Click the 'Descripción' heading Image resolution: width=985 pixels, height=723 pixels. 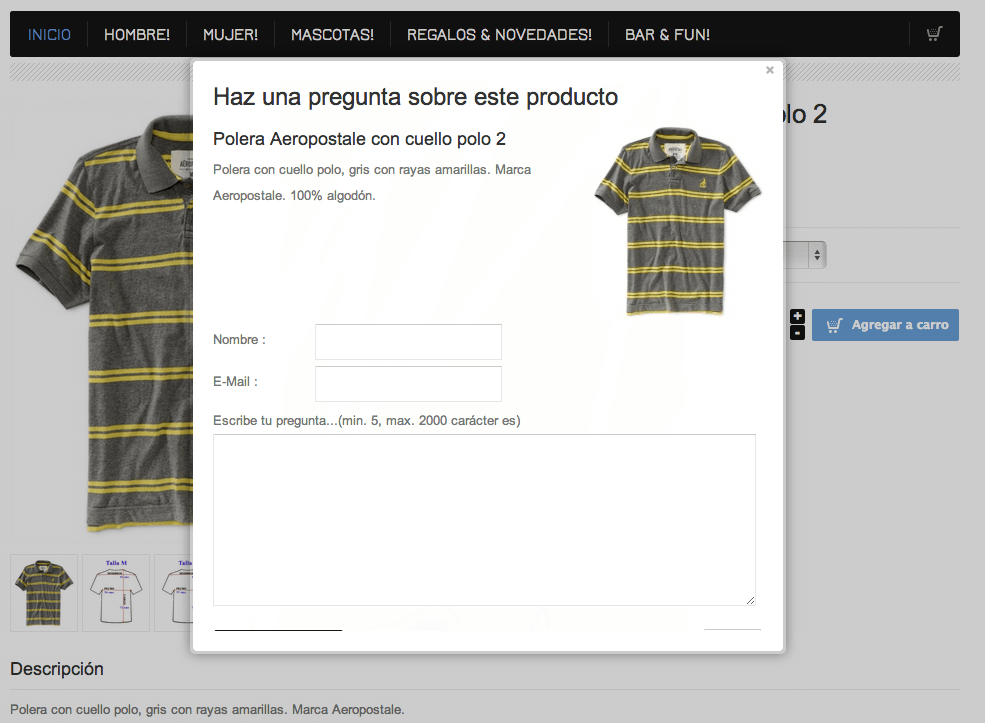coord(57,669)
